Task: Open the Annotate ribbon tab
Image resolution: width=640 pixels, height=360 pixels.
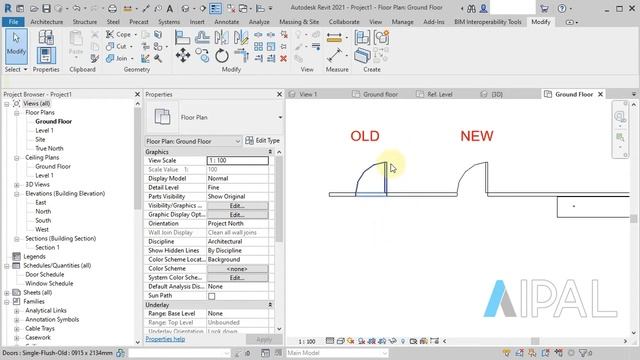Action: pos(227,22)
